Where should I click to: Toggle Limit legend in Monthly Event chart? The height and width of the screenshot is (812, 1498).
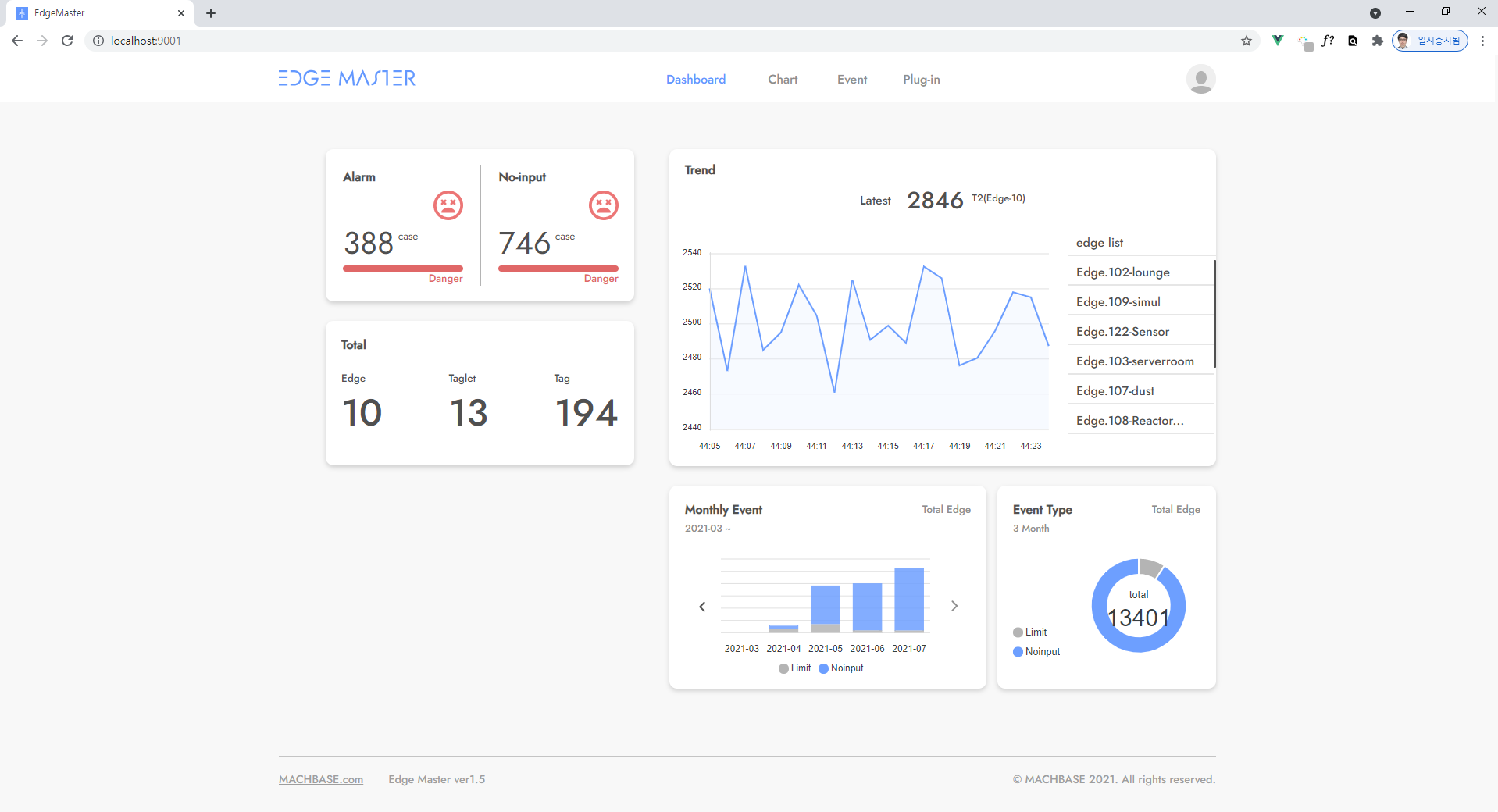click(x=795, y=668)
